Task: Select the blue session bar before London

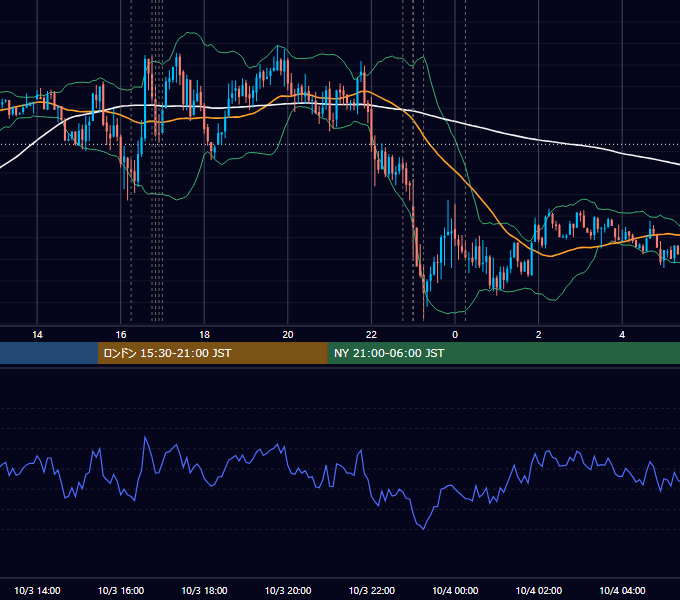Action: [x=49, y=353]
